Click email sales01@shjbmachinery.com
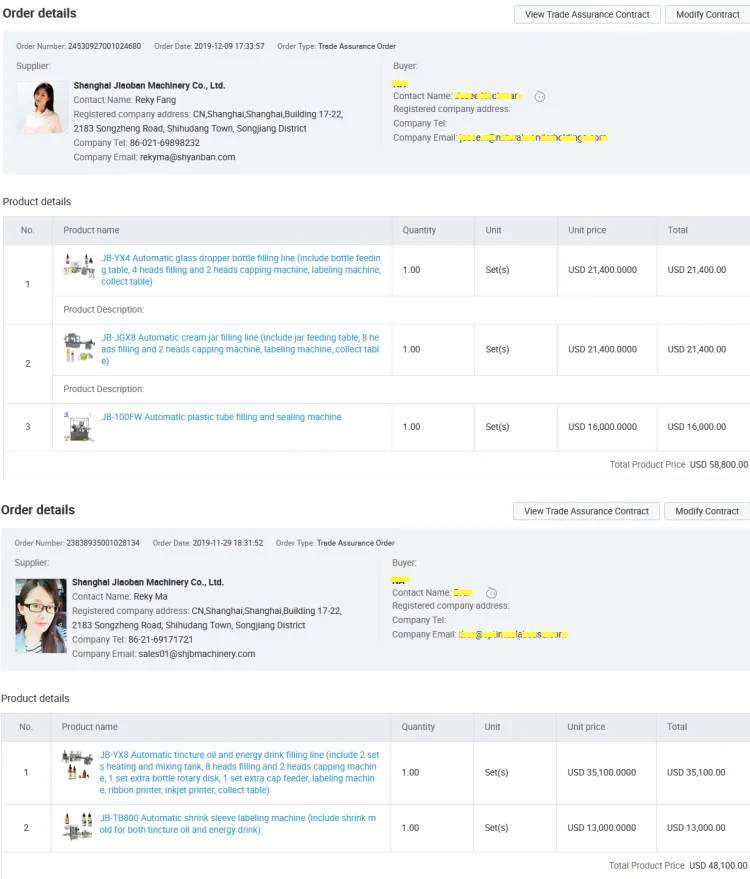The image size is (750, 879). (197, 654)
